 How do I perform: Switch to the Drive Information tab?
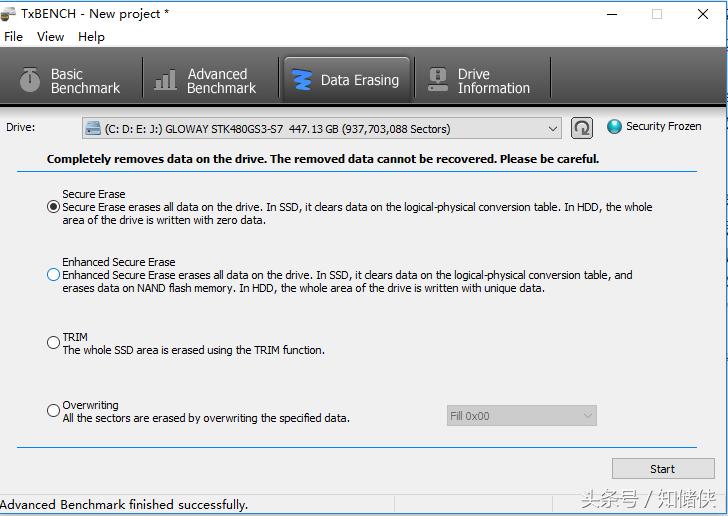[x=480, y=81]
